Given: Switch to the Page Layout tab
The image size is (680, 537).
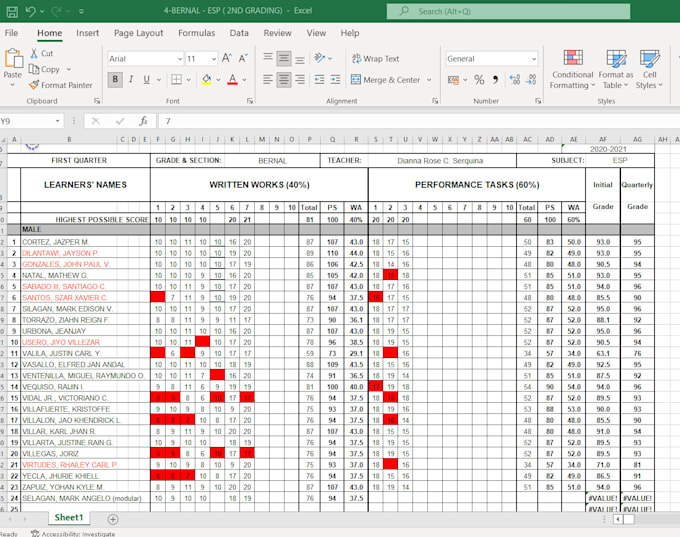Looking at the screenshot, I should point(138,33).
